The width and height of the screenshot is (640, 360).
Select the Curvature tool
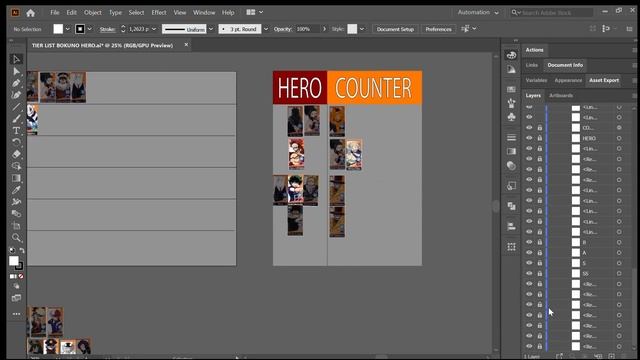[x=16, y=95]
